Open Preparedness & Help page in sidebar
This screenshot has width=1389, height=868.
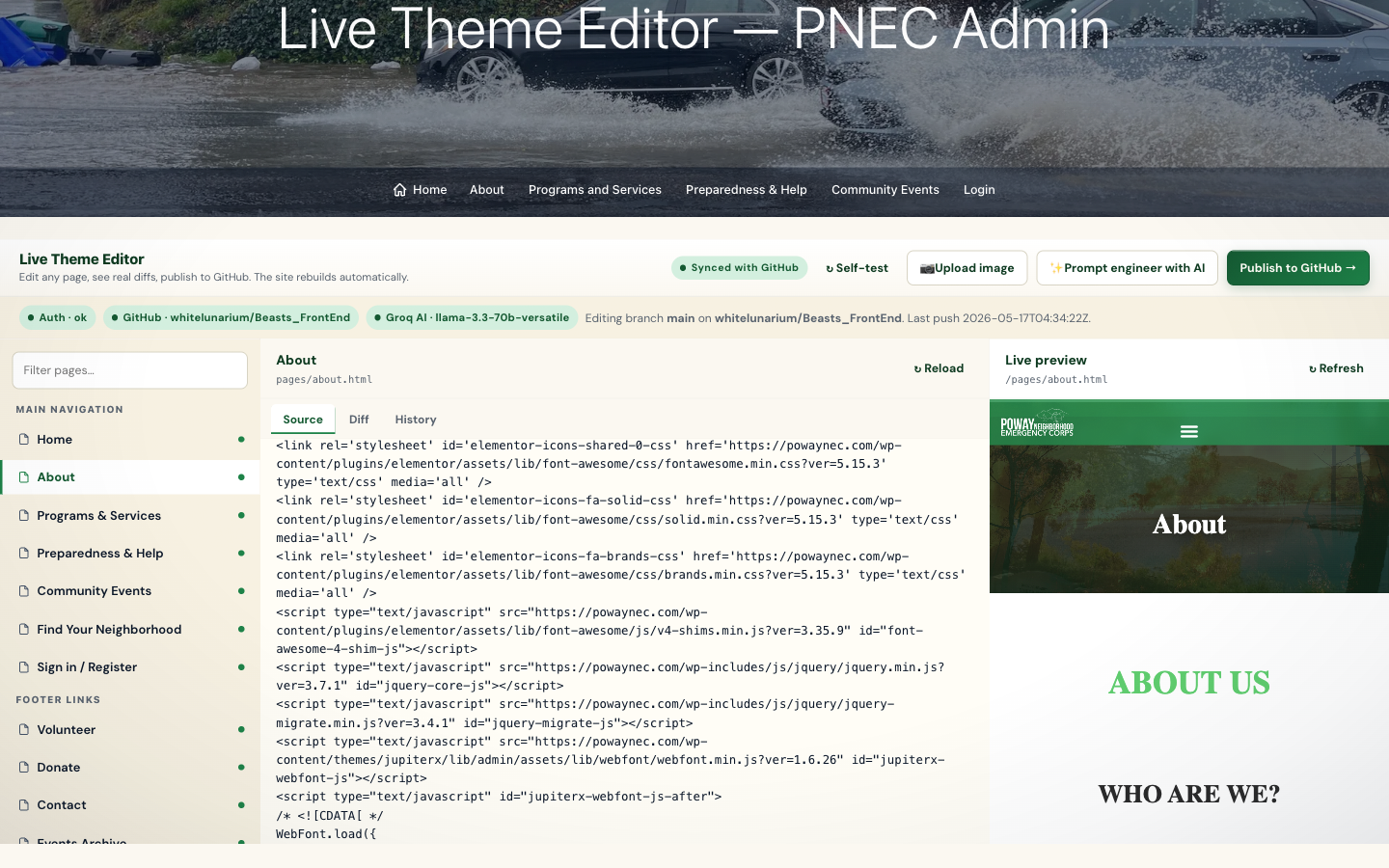pos(130,554)
